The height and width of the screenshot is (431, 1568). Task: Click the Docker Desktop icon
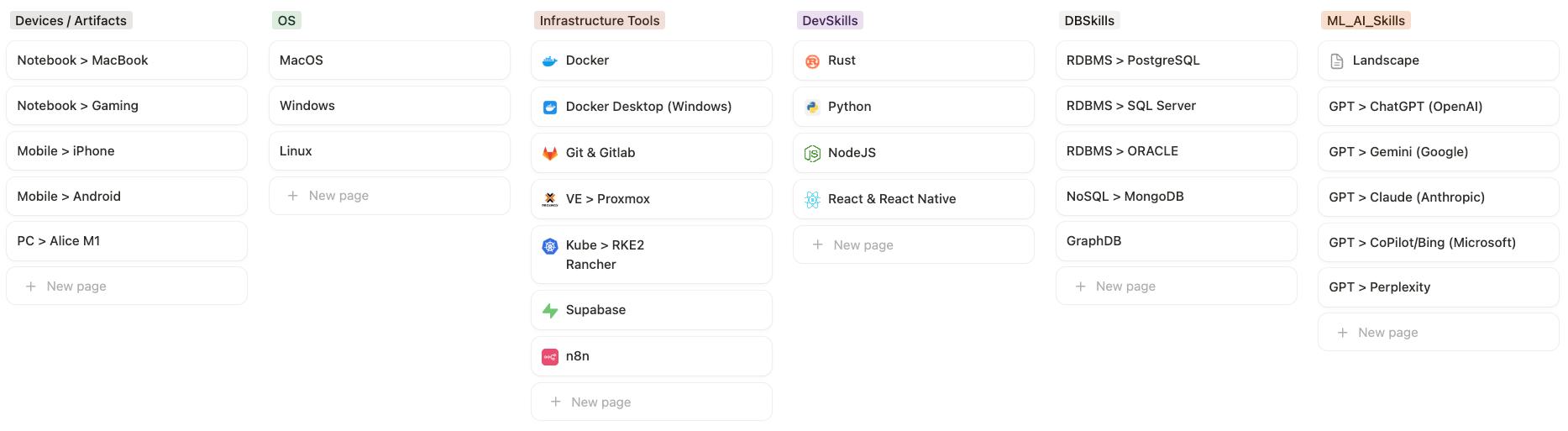tap(550, 108)
